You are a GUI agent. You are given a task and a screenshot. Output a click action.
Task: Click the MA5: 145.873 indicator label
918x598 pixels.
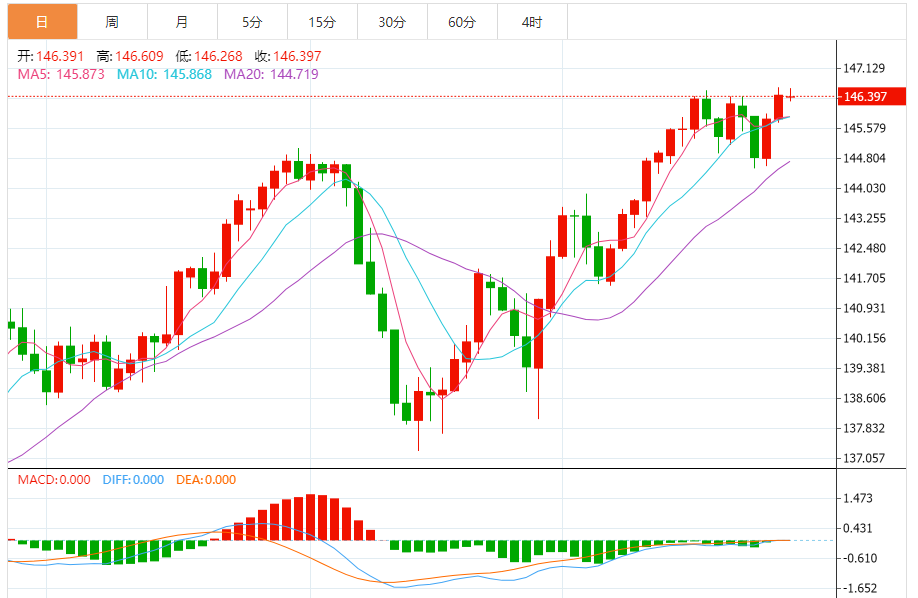point(61,74)
